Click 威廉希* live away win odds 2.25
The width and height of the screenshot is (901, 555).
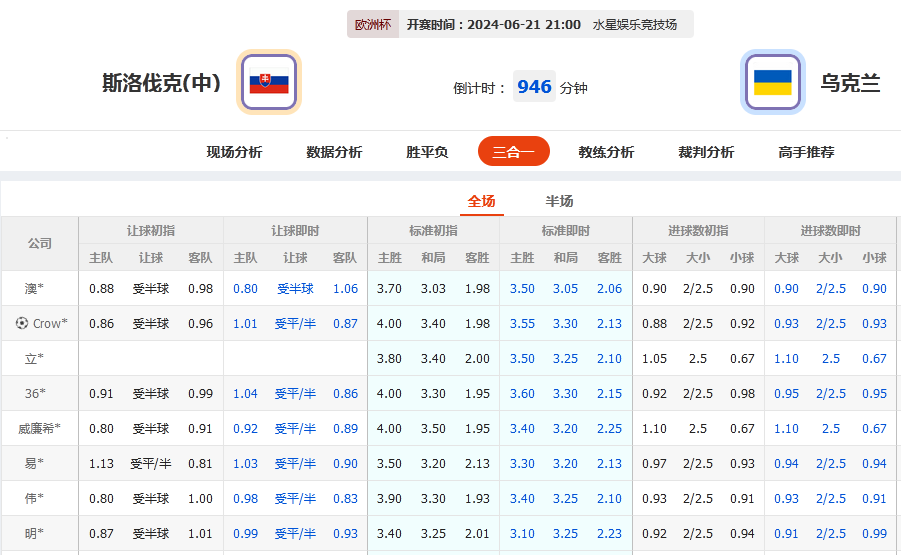click(609, 429)
